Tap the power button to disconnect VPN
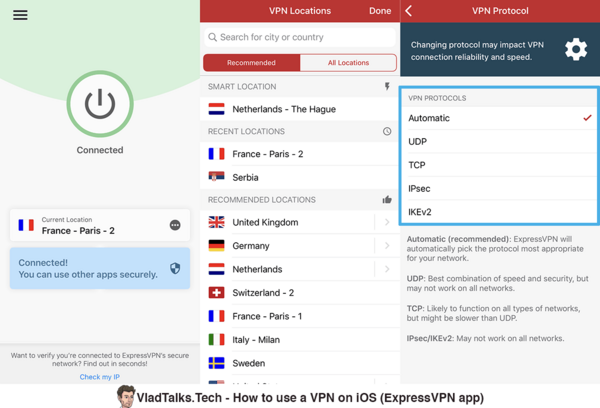 coord(100,104)
